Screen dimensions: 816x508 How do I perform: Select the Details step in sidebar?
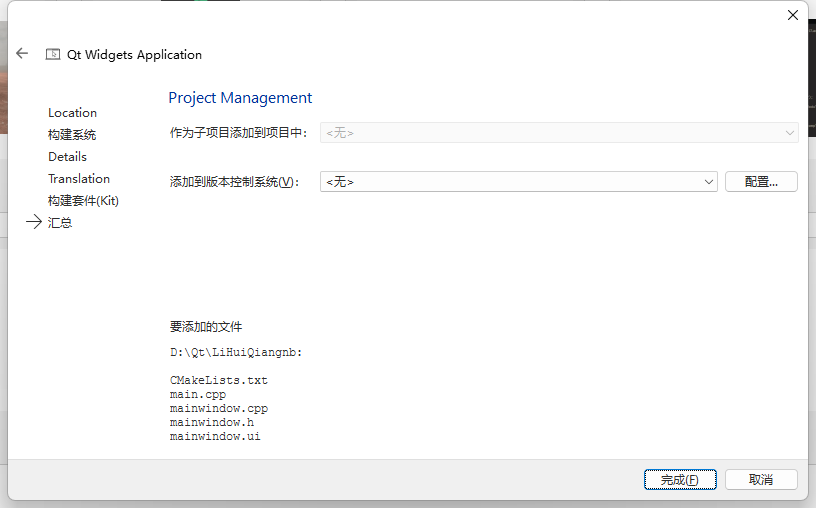(67, 157)
